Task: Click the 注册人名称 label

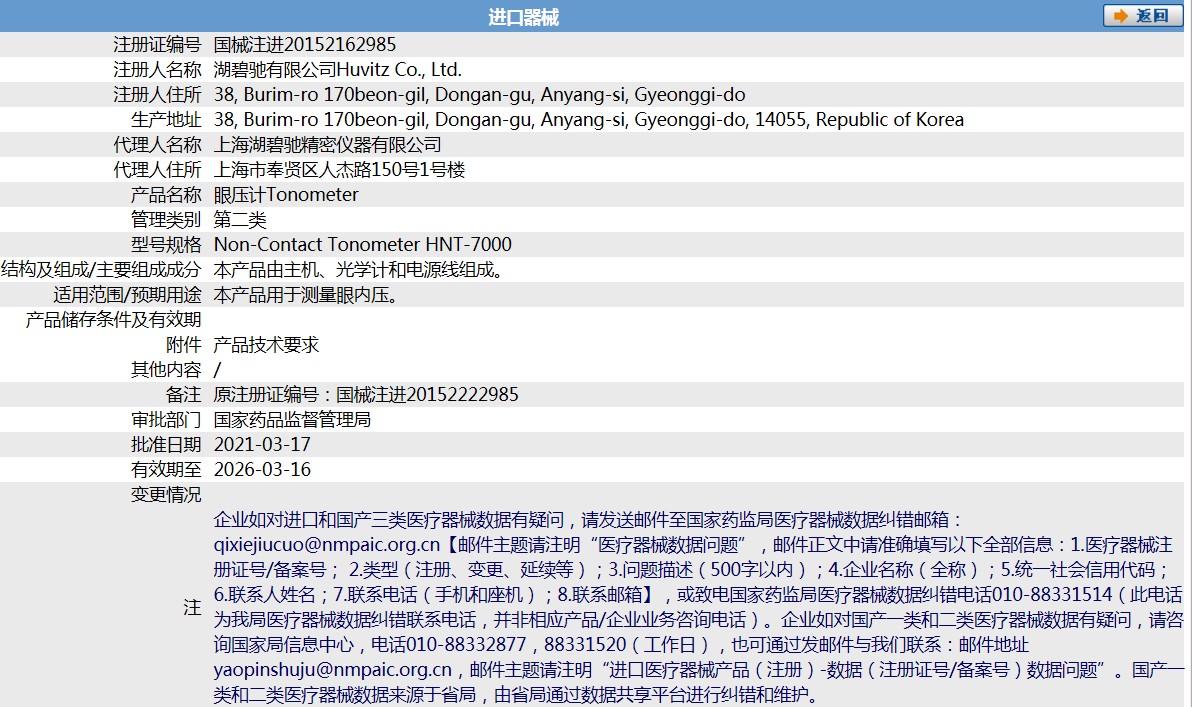Action: (x=157, y=70)
